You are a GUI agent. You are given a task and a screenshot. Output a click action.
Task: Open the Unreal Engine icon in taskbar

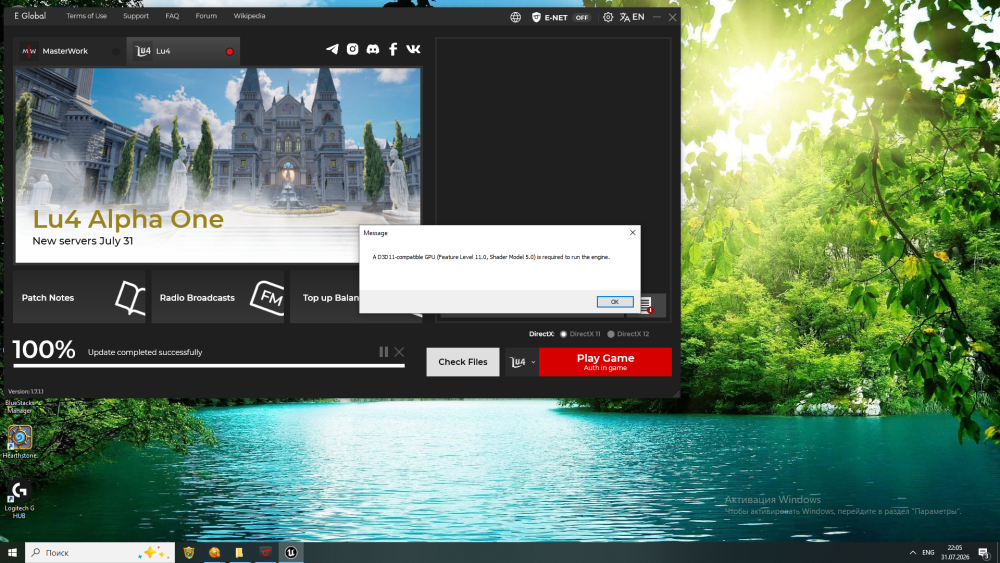tap(291, 553)
